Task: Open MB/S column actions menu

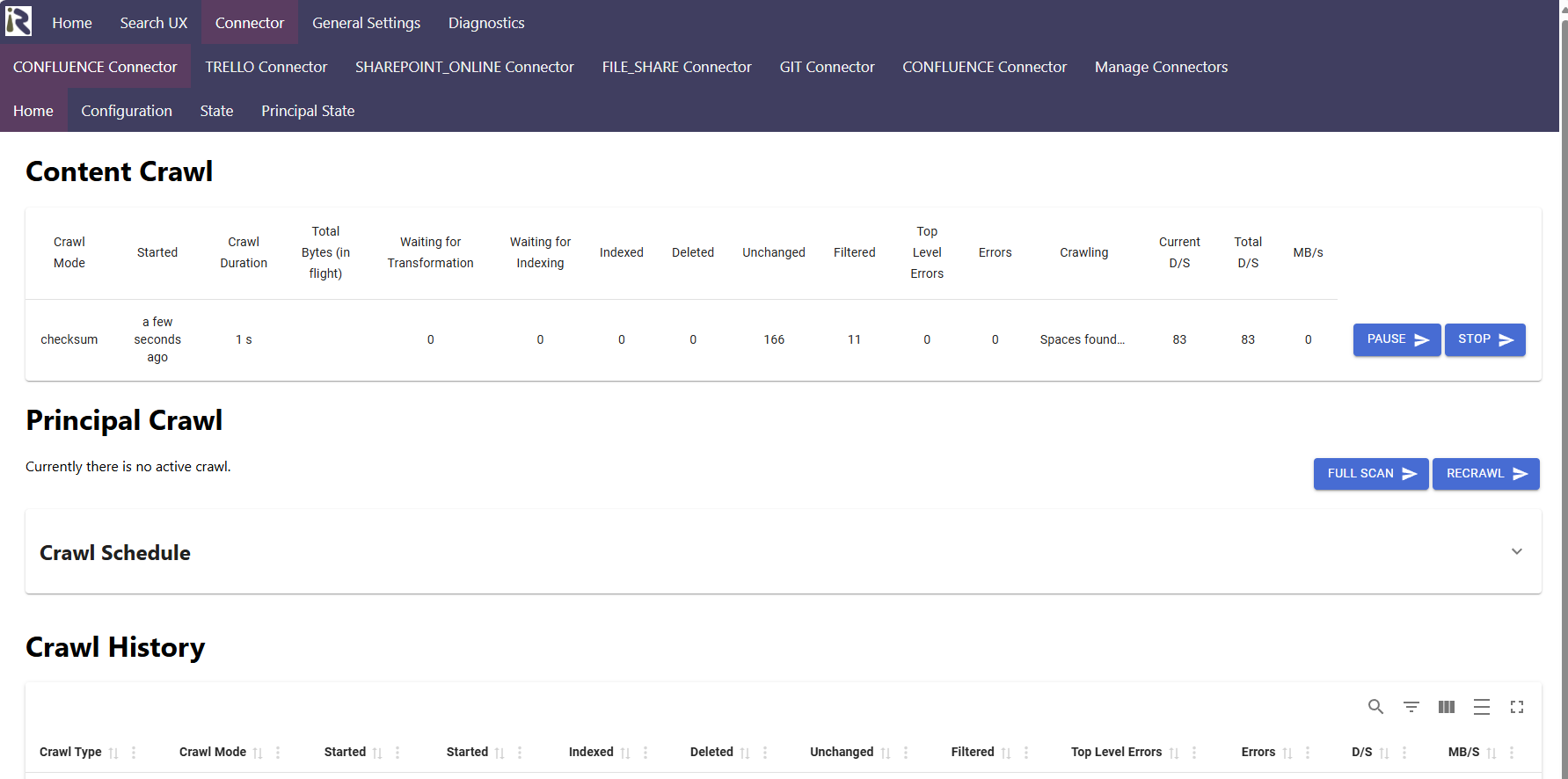Action: tap(1512, 753)
